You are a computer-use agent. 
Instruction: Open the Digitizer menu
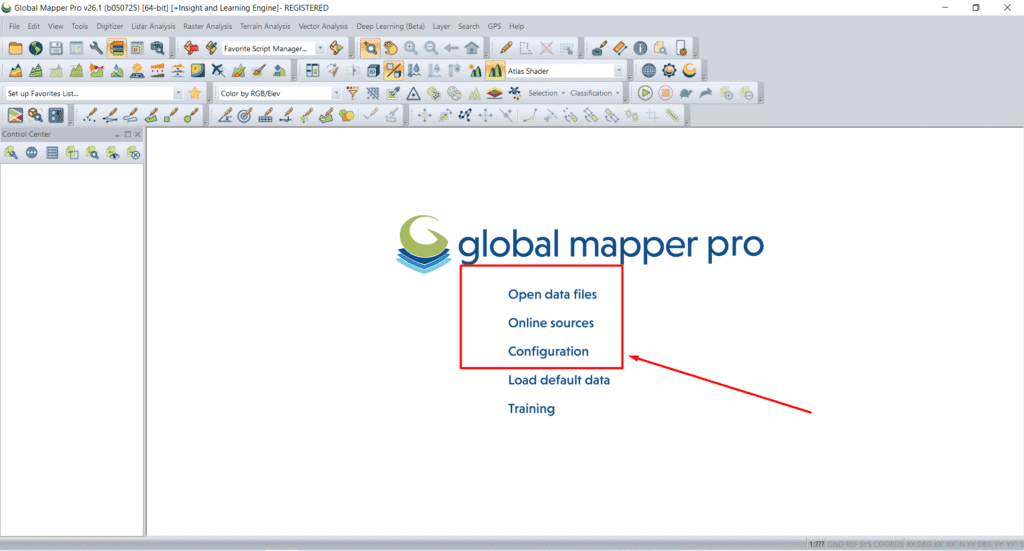pyautogui.click(x=110, y=26)
